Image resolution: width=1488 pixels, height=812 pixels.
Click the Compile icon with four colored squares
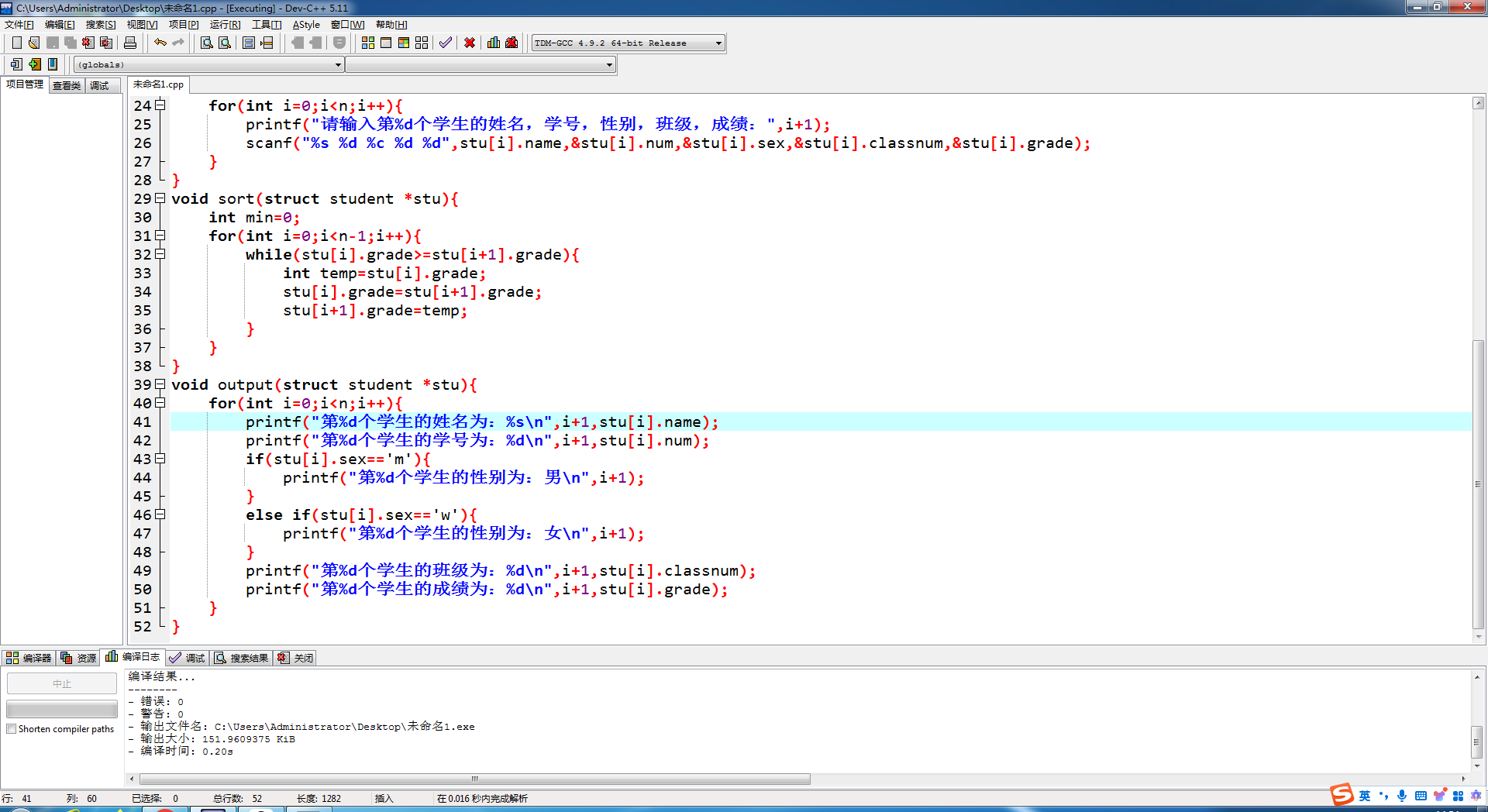(368, 43)
